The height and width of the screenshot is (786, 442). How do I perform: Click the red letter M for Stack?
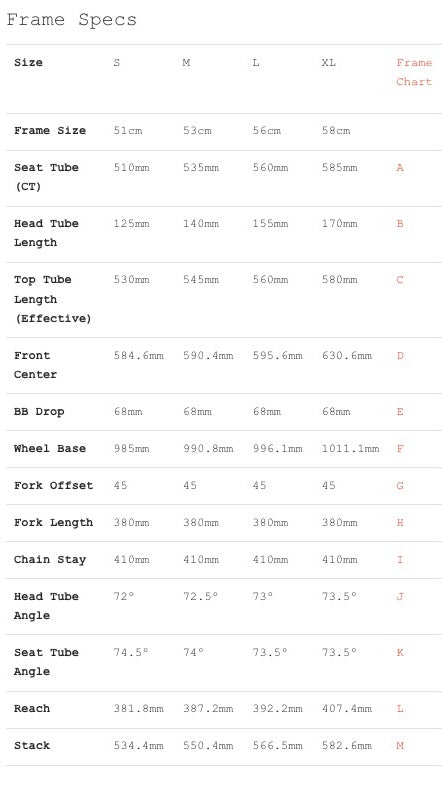400,746
